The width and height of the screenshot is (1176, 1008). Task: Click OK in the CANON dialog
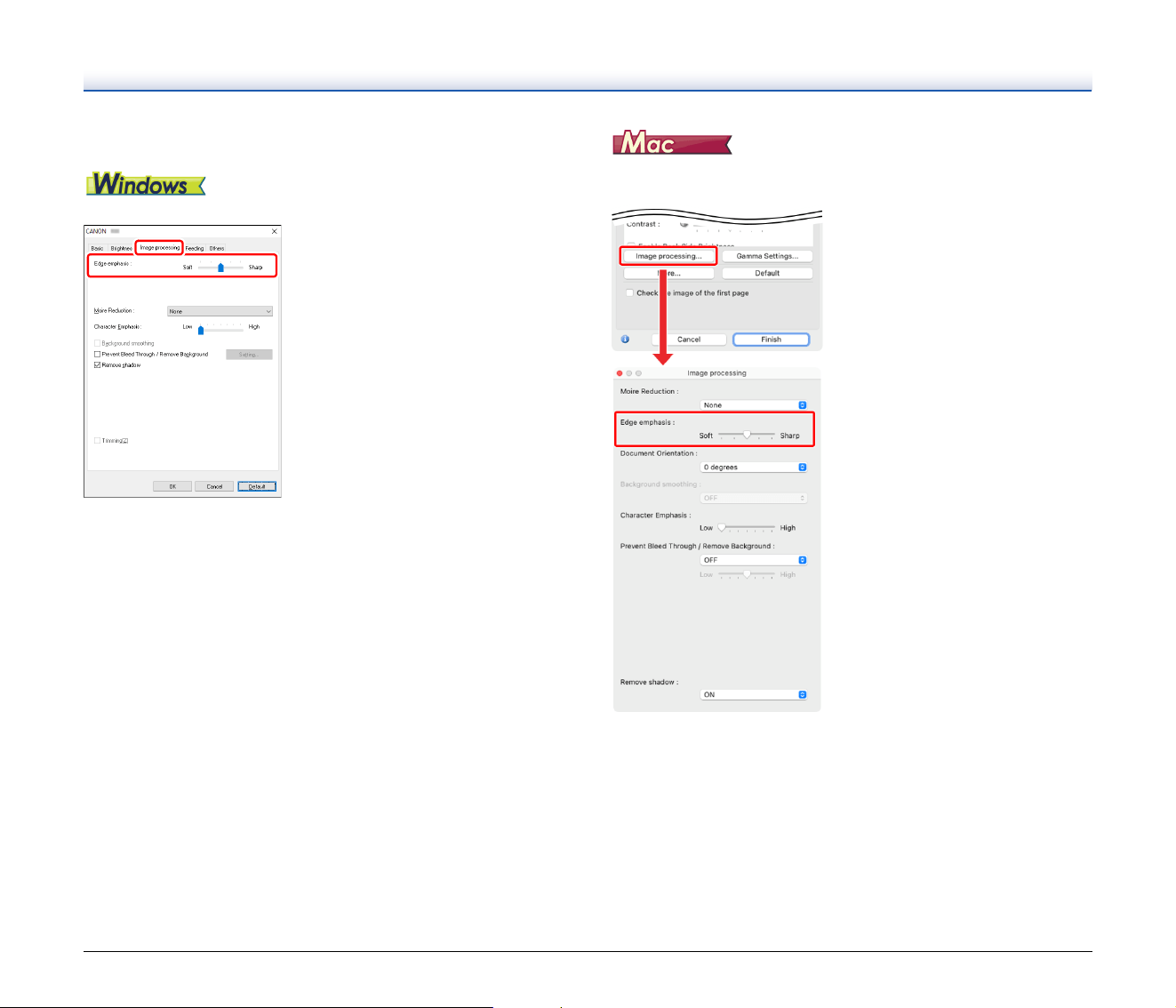pyautogui.click(x=172, y=486)
